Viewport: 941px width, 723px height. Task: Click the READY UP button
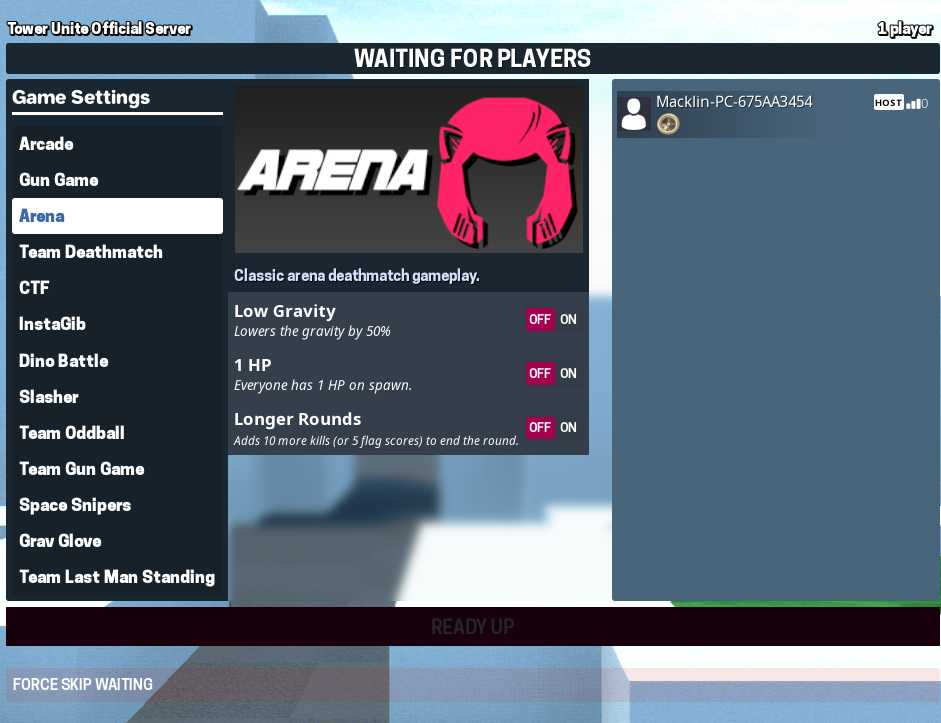[472, 626]
